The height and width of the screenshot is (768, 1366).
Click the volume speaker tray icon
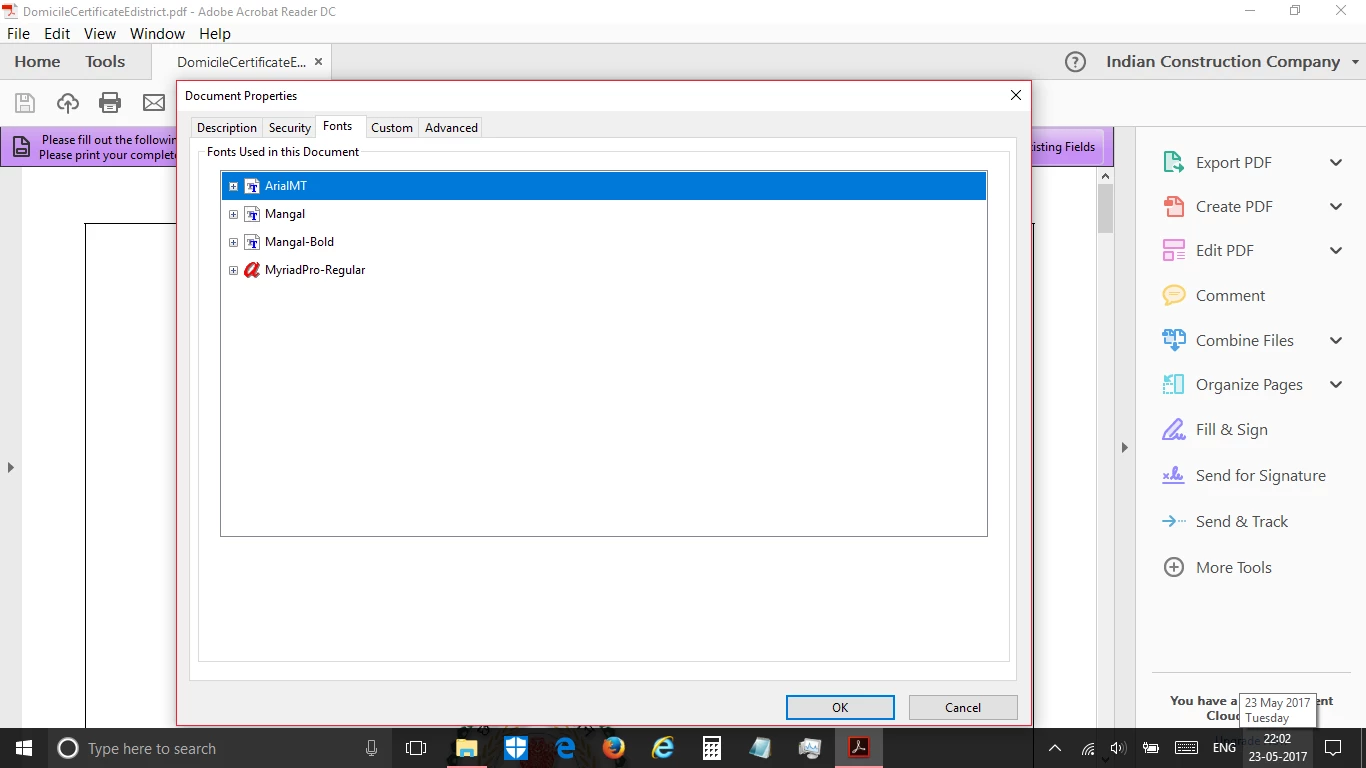[x=1118, y=748]
